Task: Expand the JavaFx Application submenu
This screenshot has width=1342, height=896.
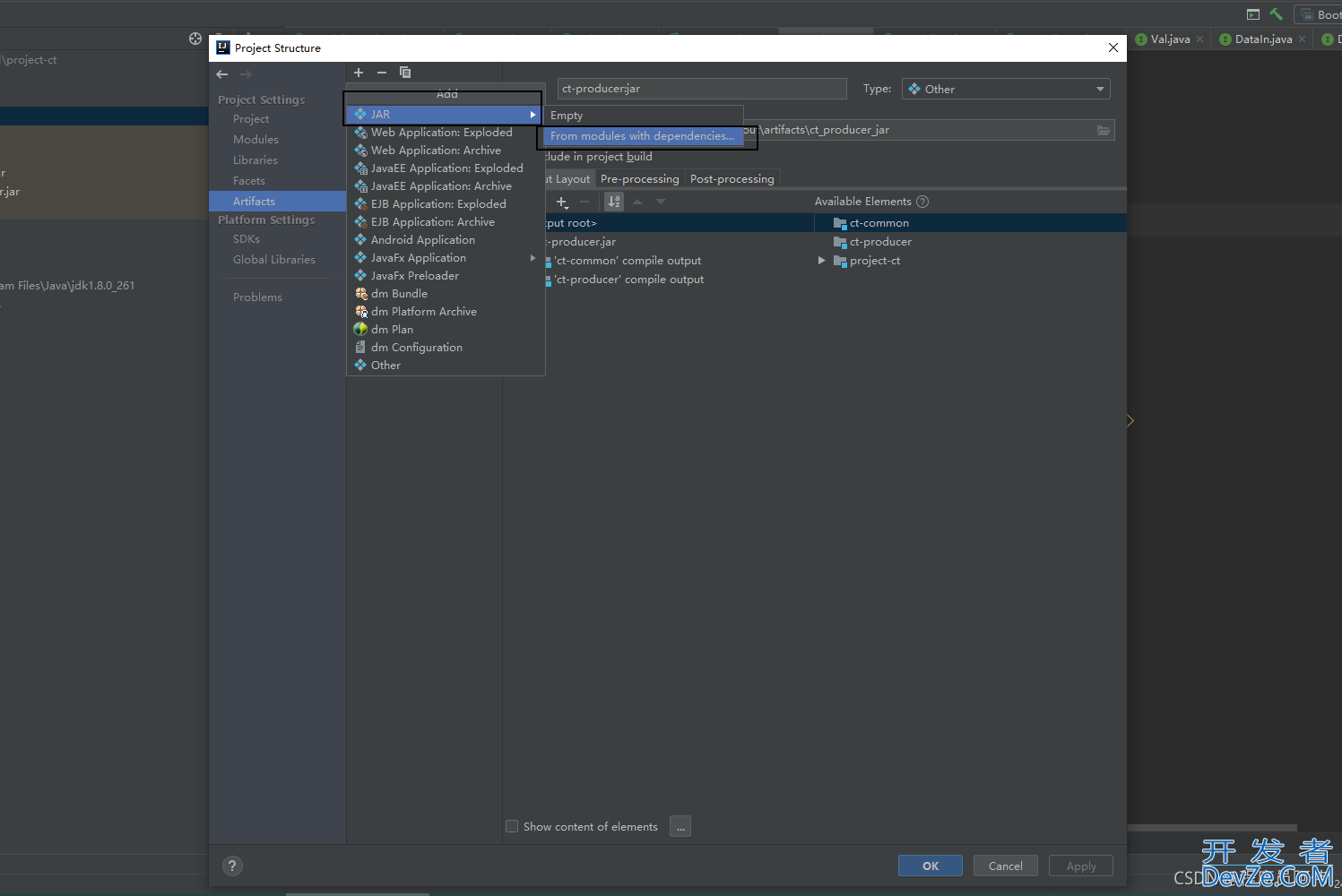Action: pos(446,258)
